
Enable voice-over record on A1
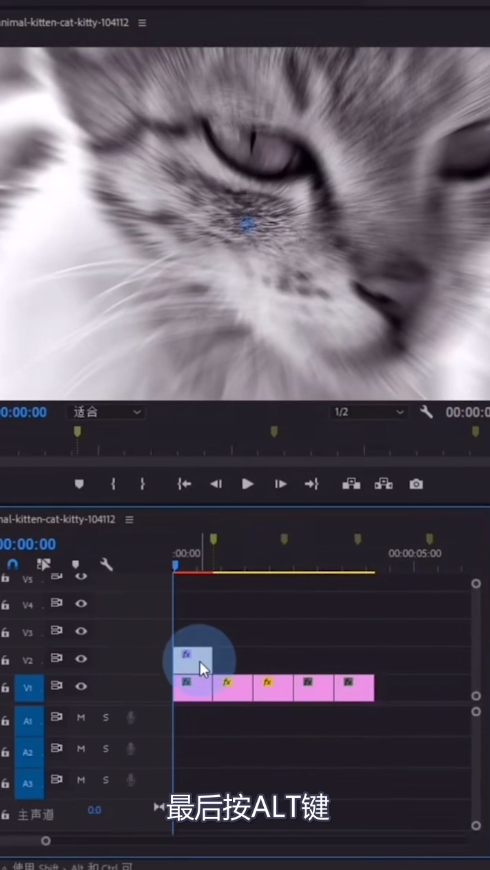click(131, 718)
